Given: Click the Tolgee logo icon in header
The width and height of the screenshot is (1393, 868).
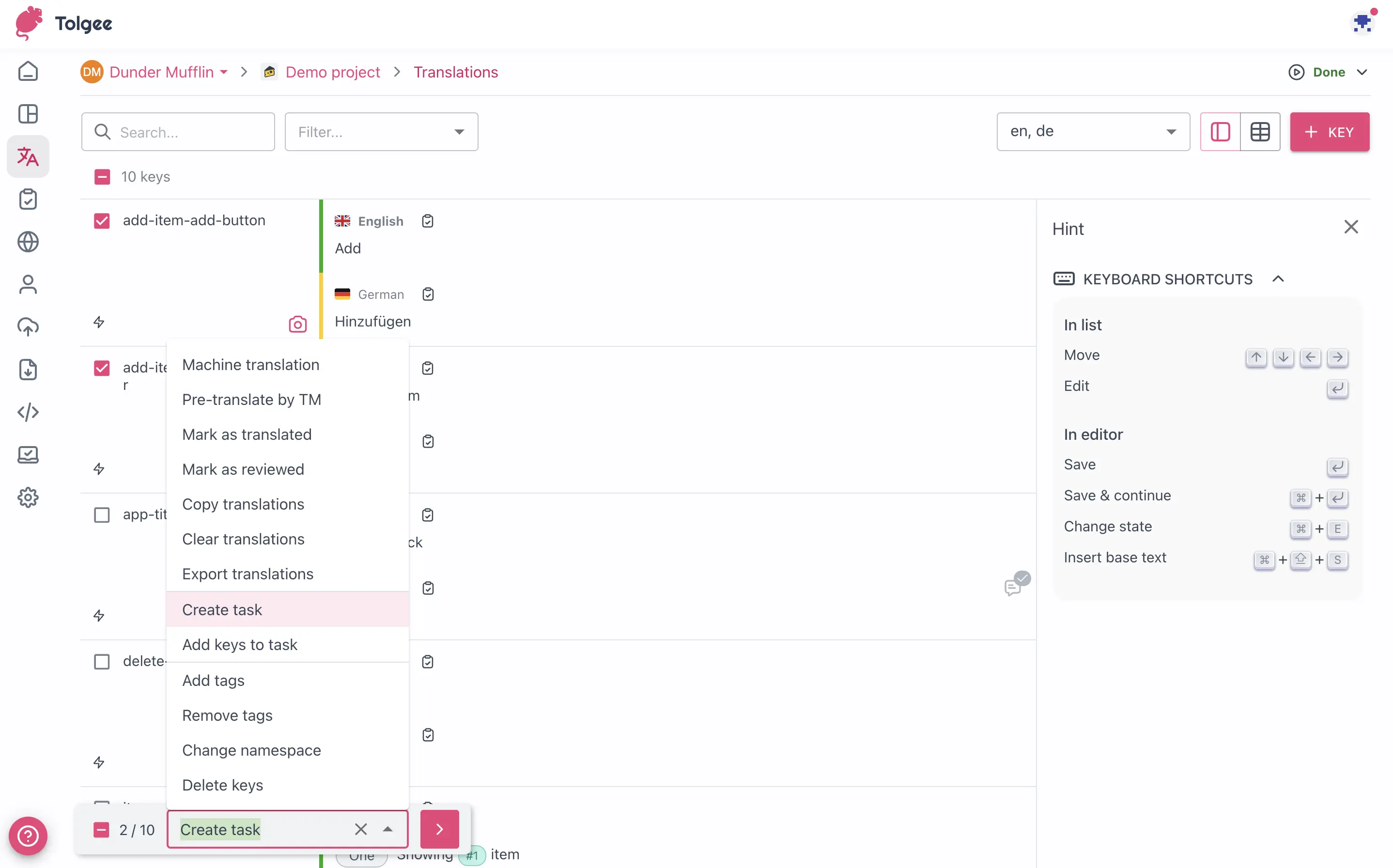Looking at the screenshot, I should click(28, 22).
